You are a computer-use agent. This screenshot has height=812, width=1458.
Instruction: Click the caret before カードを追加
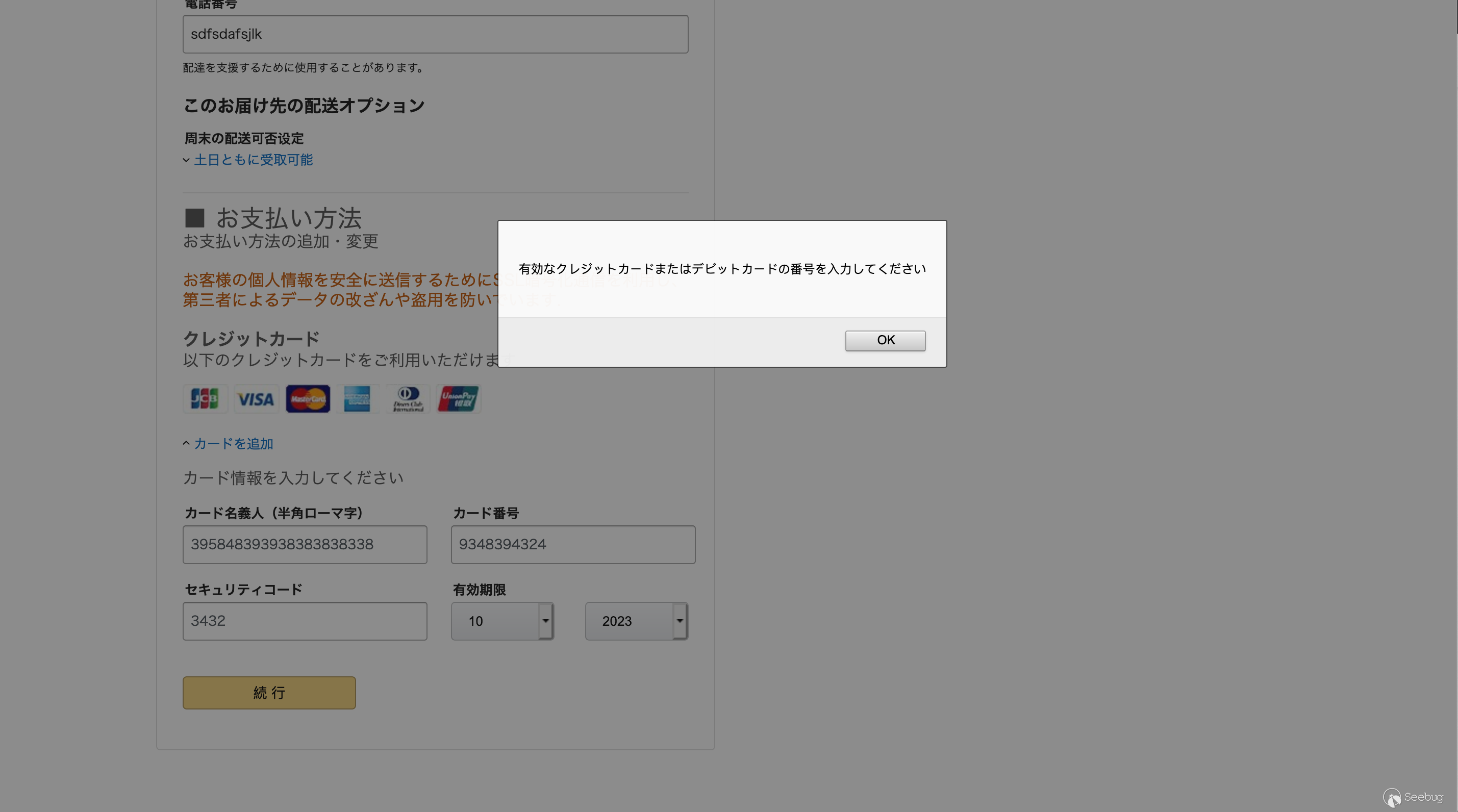click(x=186, y=444)
